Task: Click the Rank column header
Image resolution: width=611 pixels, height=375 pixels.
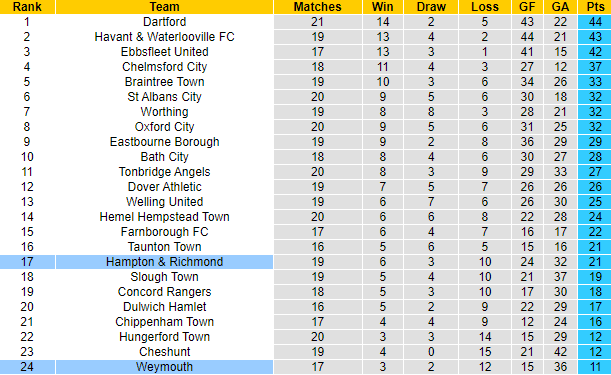Action: (x=27, y=7)
